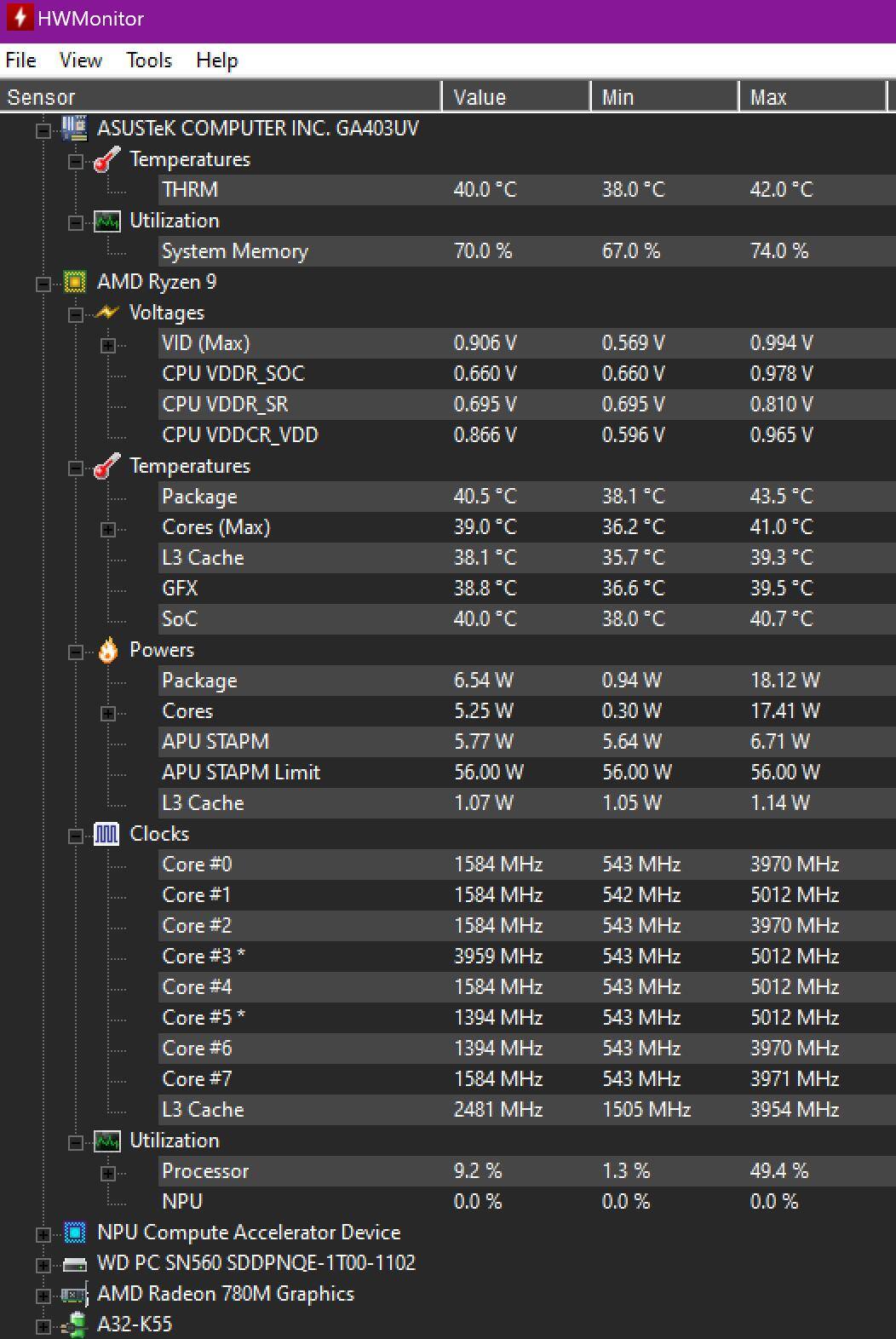This screenshot has height=1339, width=896.
Task: Click the AMD Radeon 780M graphics card icon
Action: pyautogui.click(x=75, y=1295)
